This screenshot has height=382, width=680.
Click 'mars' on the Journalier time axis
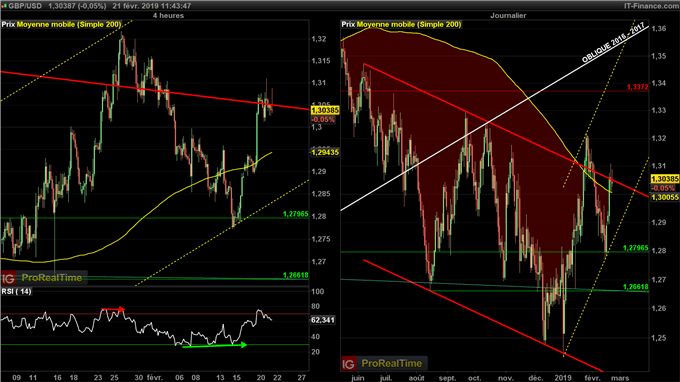(620, 378)
